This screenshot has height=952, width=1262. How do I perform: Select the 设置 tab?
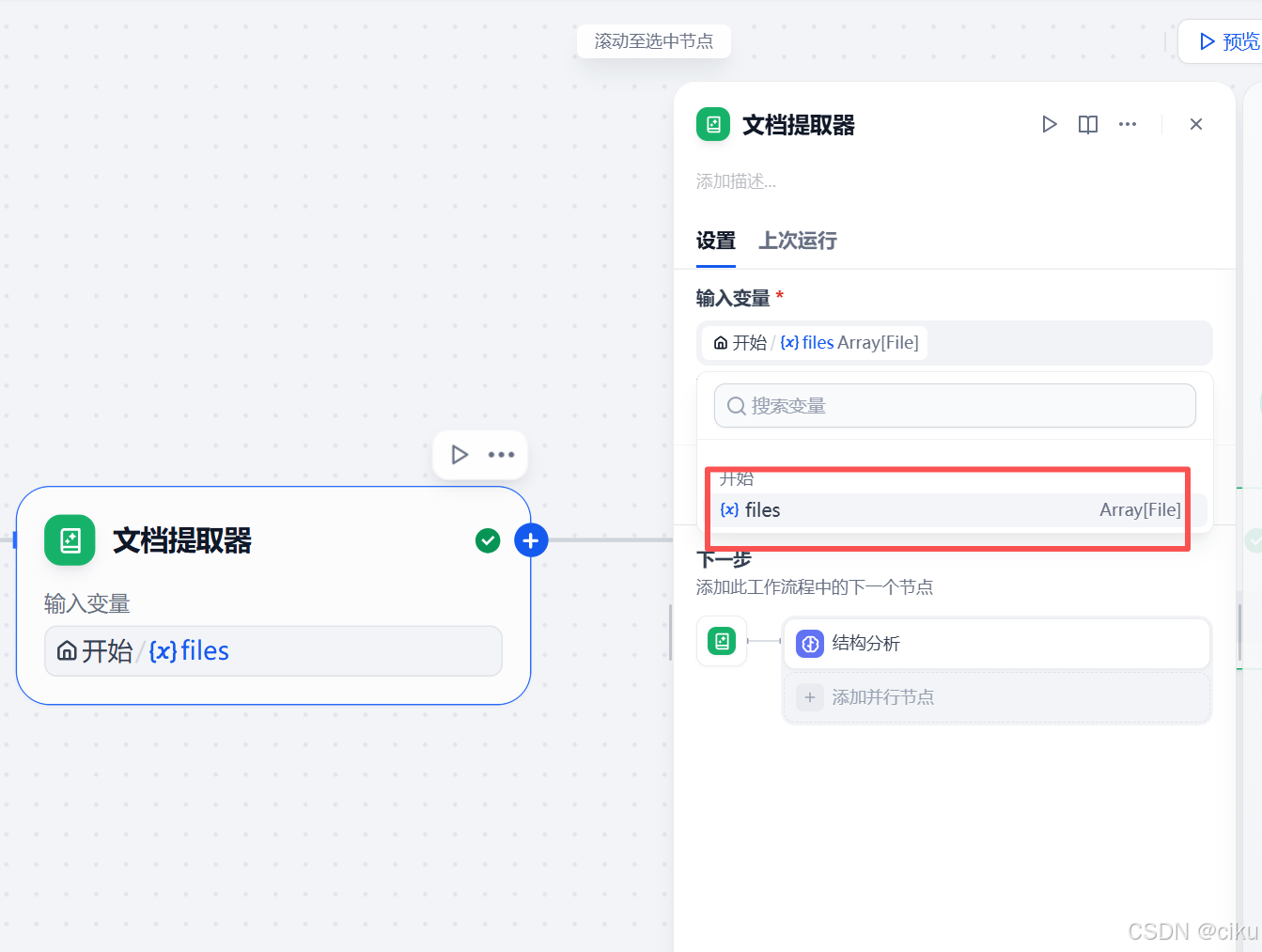[x=715, y=241]
